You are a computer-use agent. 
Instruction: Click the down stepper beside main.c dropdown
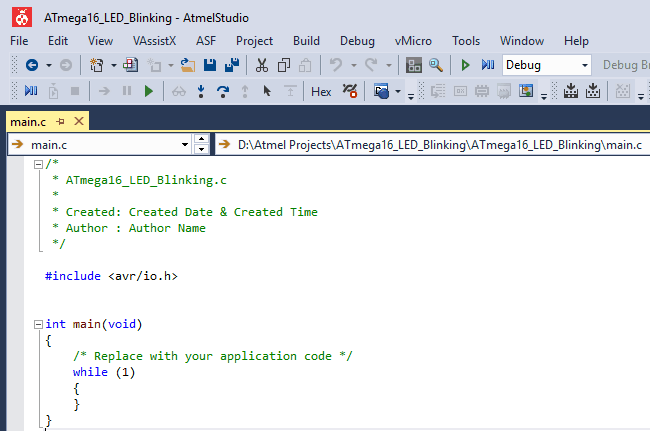201,149
